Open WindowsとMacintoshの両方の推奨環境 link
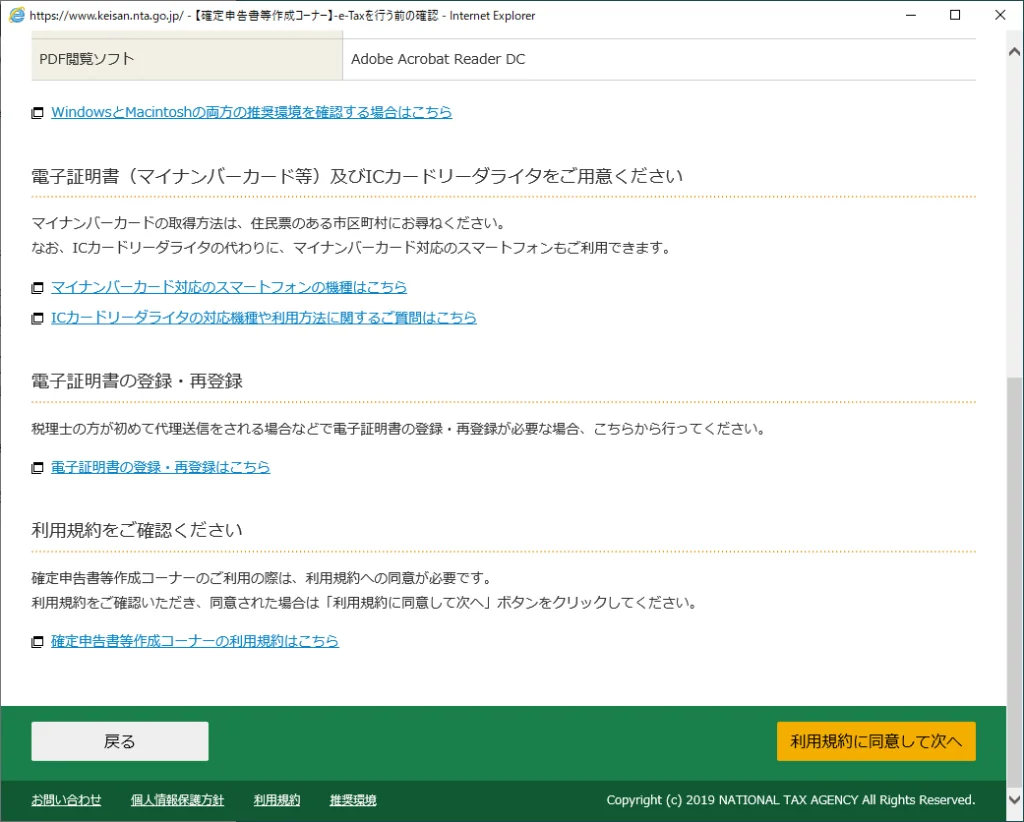The height and width of the screenshot is (822, 1024). (x=251, y=112)
